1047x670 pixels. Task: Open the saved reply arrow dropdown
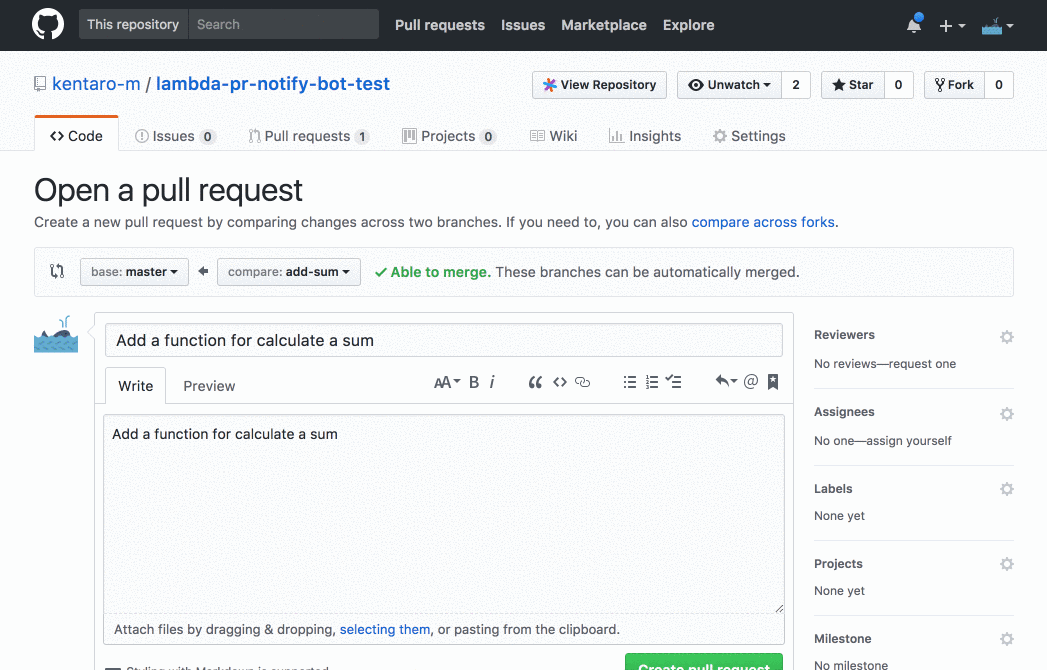click(726, 381)
